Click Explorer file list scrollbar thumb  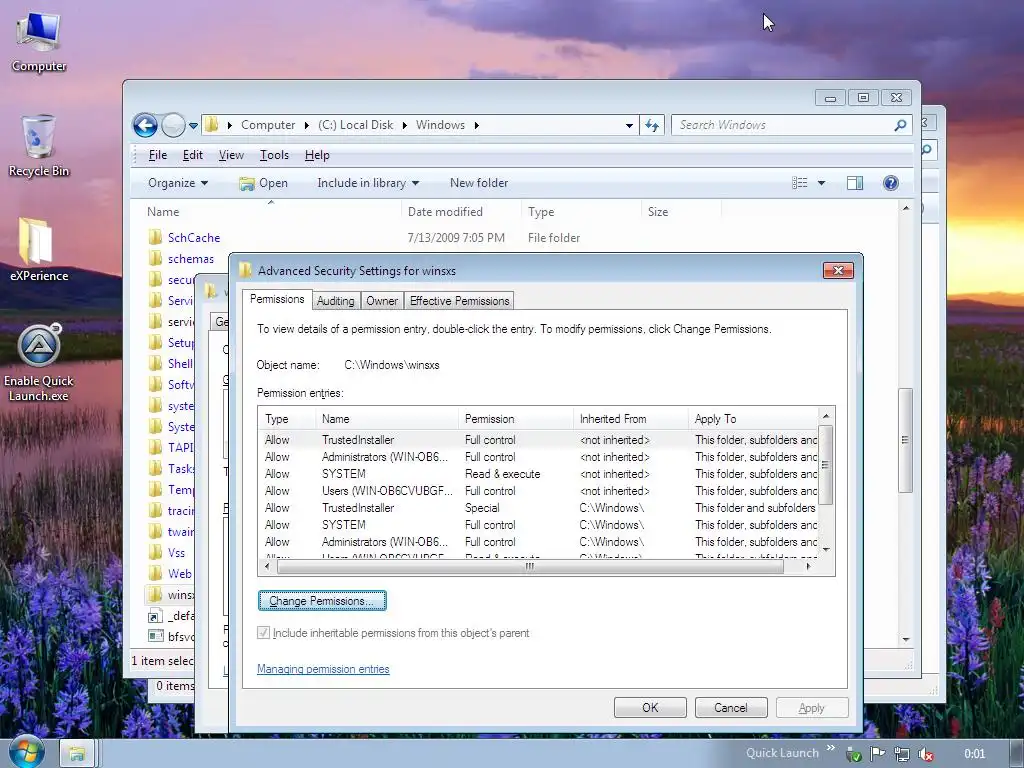[905, 440]
